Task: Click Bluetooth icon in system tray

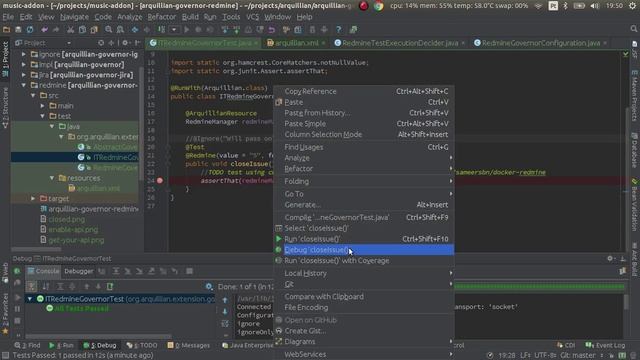Action: (x=565, y=6)
